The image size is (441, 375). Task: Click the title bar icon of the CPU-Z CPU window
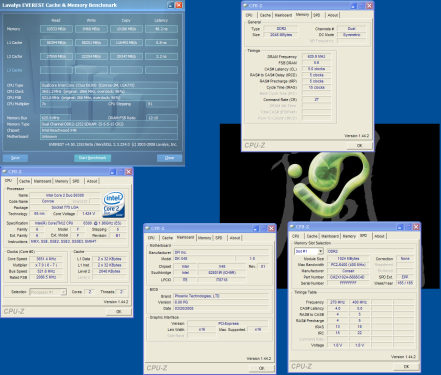click(x=5, y=172)
